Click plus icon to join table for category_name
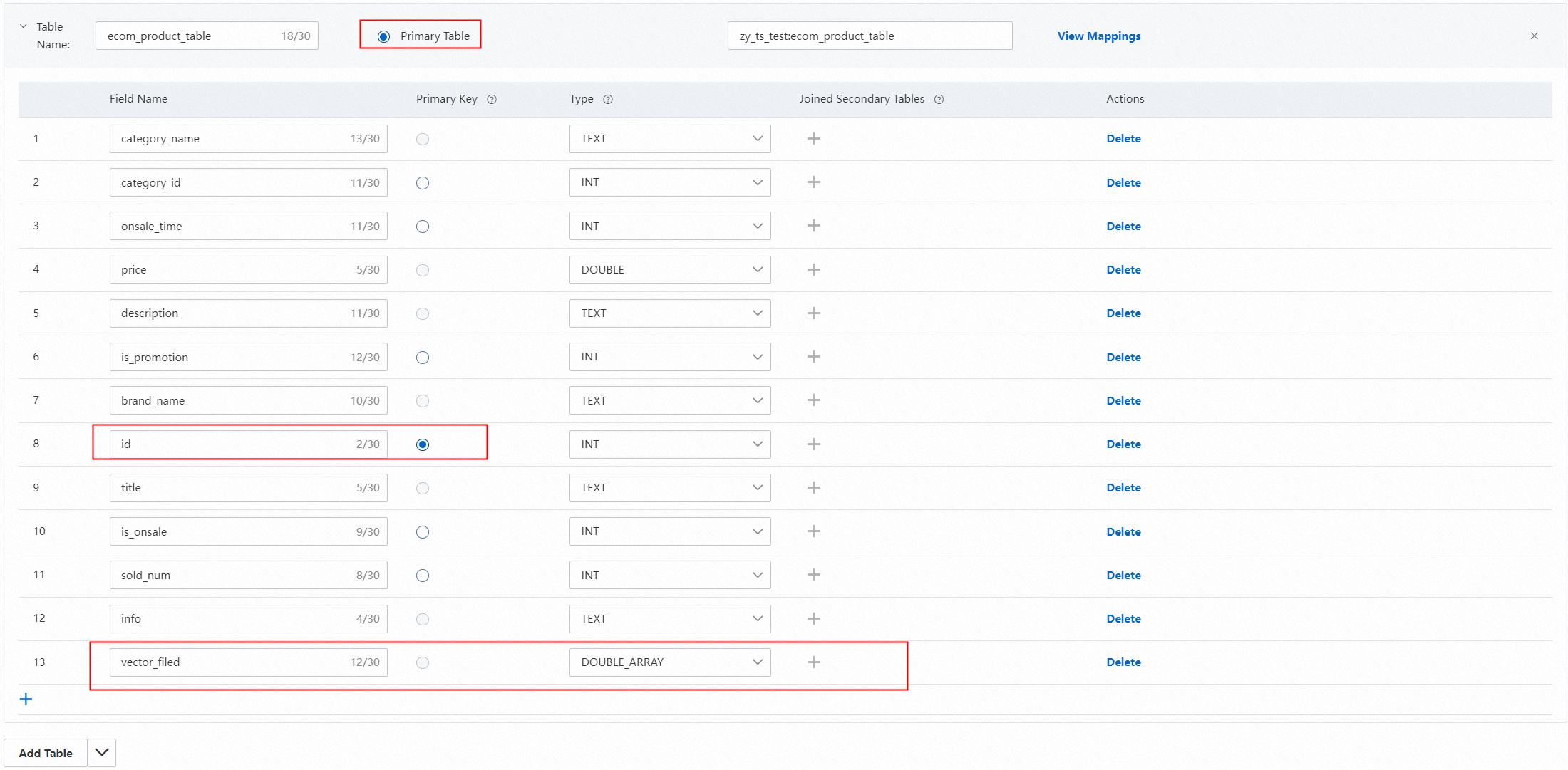This screenshot has height=770, width=1568. click(813, 139)
